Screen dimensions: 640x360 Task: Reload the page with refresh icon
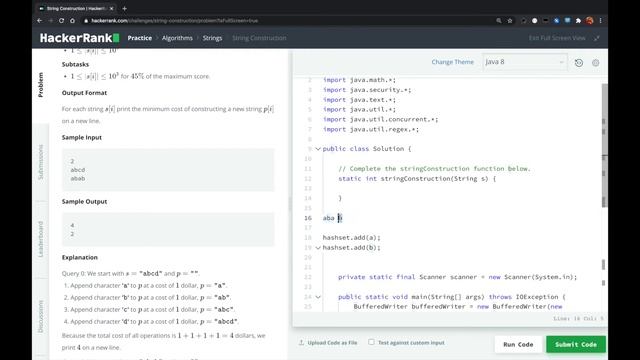coord(61,20)
